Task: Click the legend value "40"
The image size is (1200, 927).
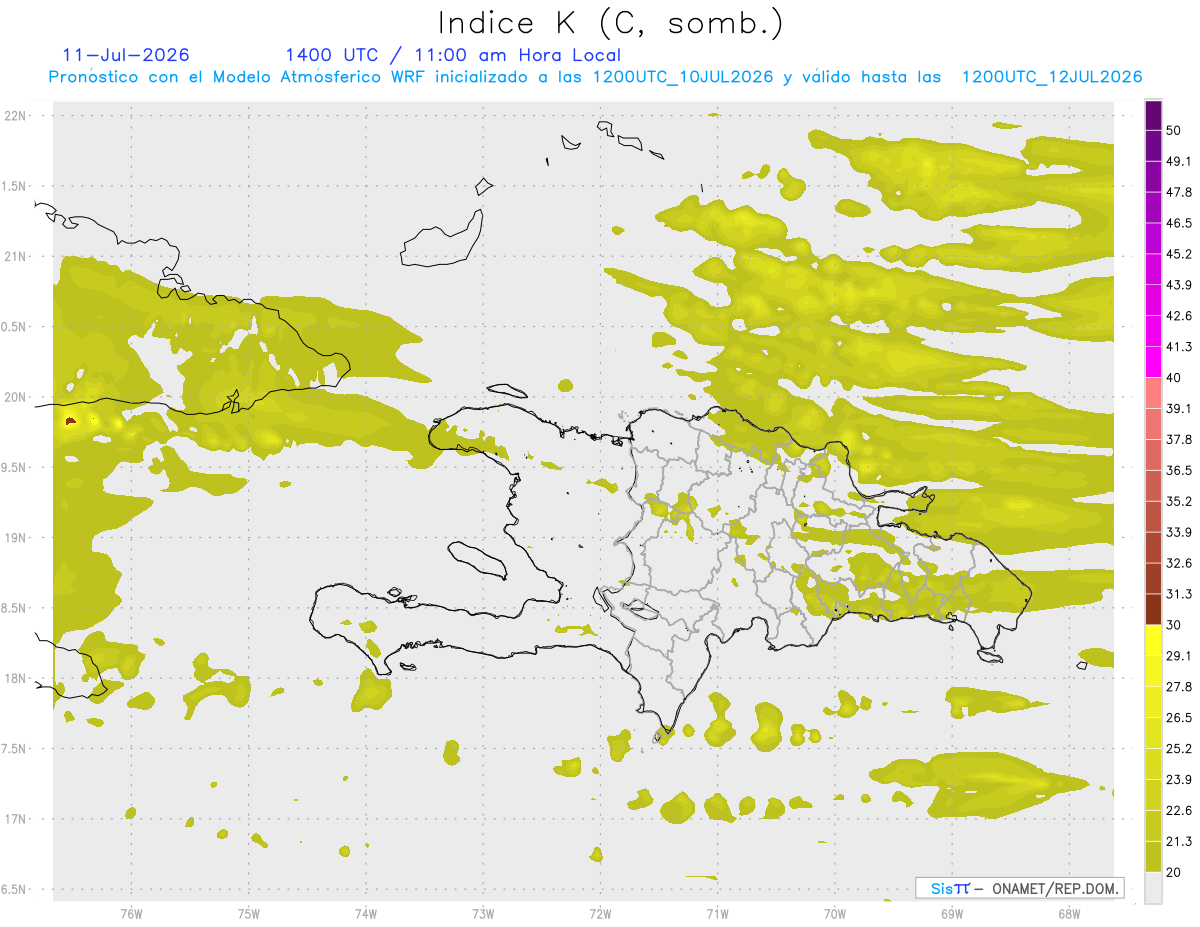Action: [x=1174, y=378]
